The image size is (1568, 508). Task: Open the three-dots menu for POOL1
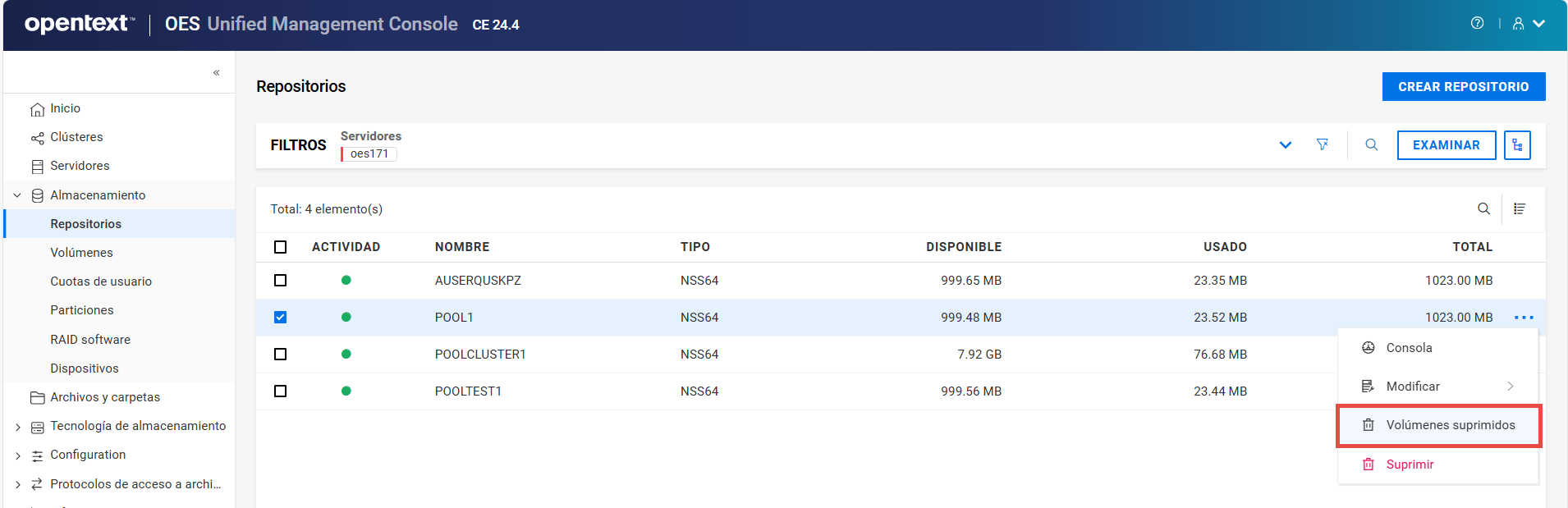coord(1524,318)
